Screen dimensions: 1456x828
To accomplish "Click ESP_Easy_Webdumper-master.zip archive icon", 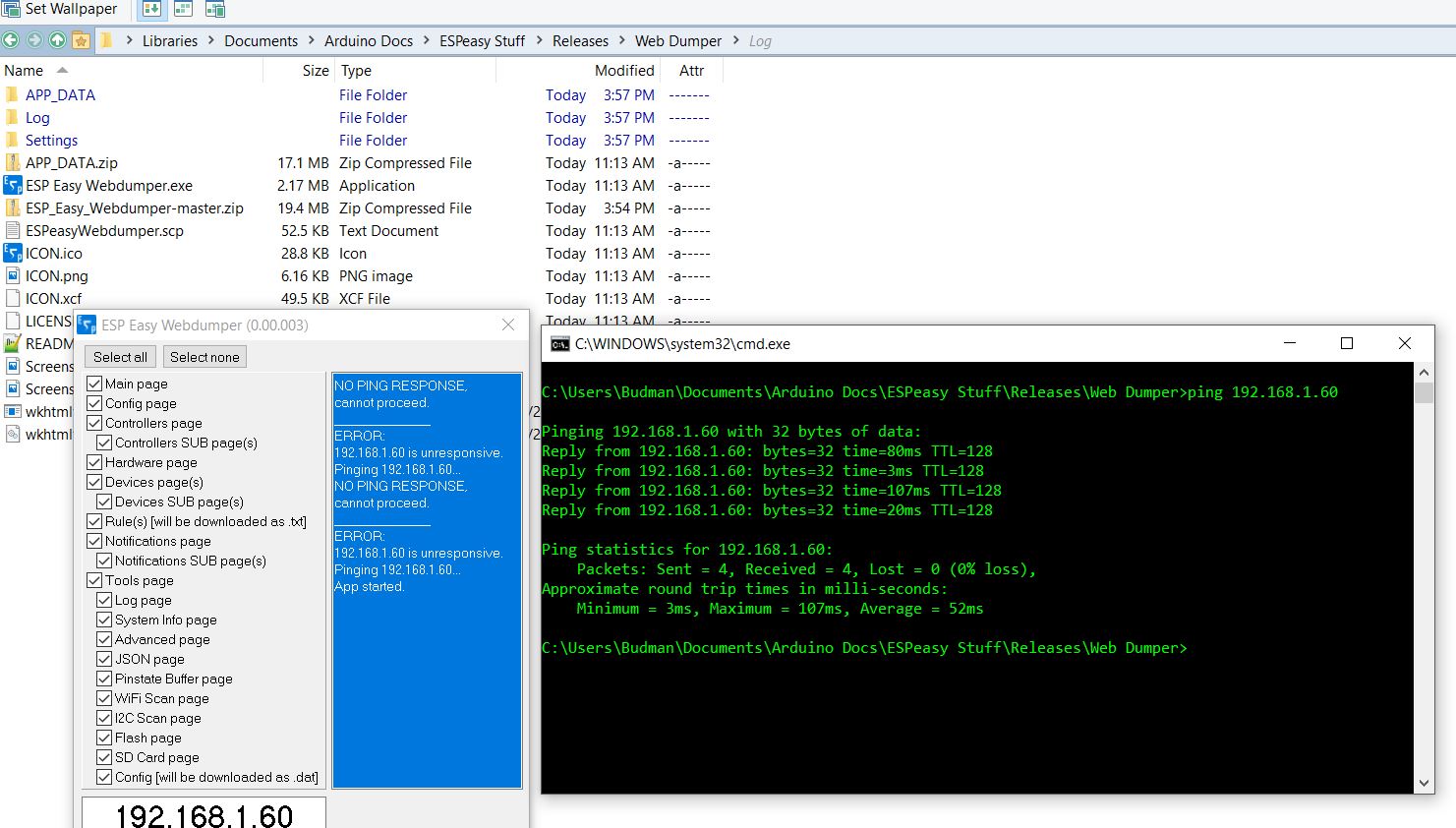I will [x=12, y=207].
